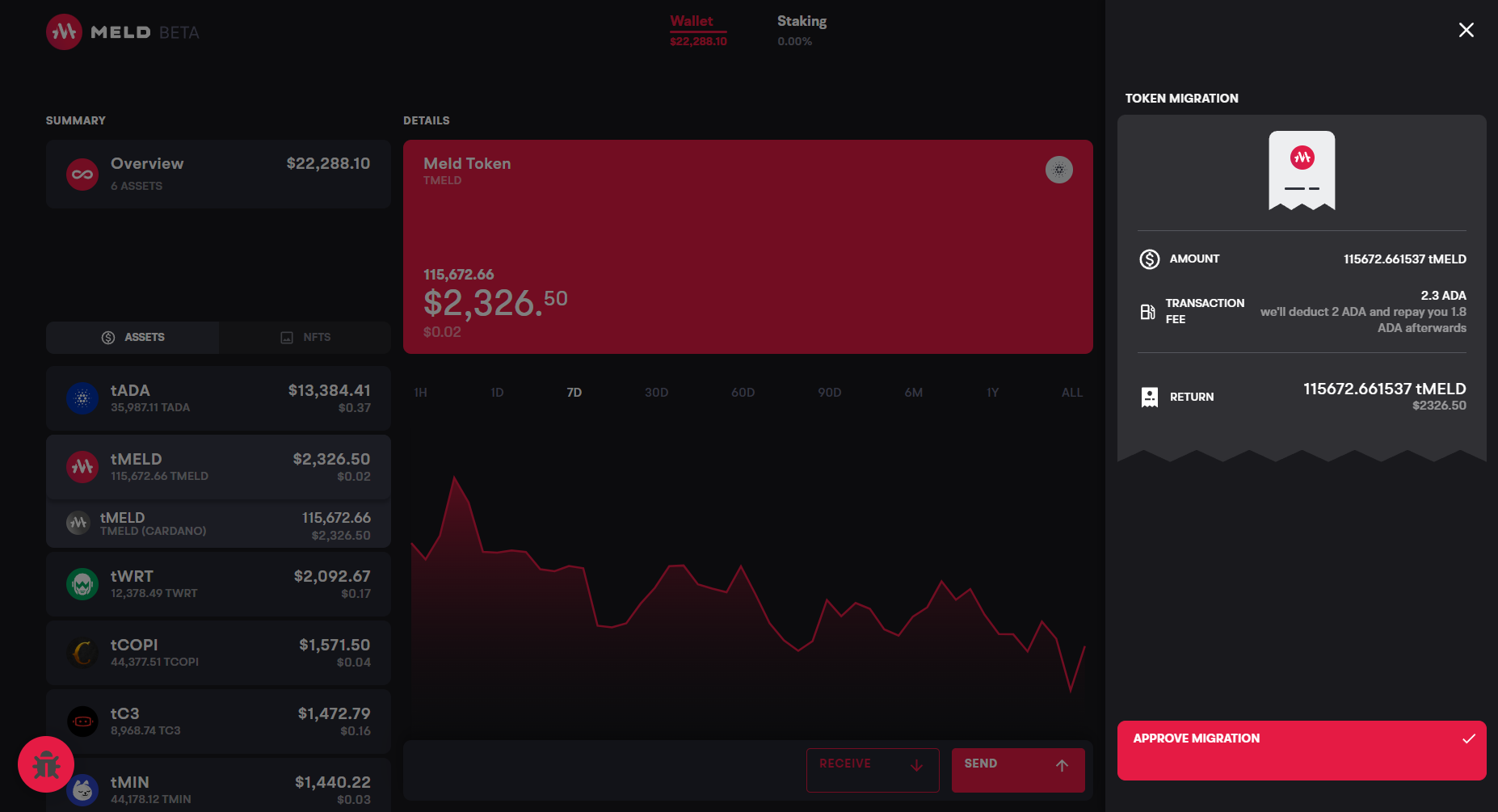Image resolution: width=1498 pixels, height=812 pixels.
Task: Click the '$13,384.41' tADA value
Action: point(330,390)
